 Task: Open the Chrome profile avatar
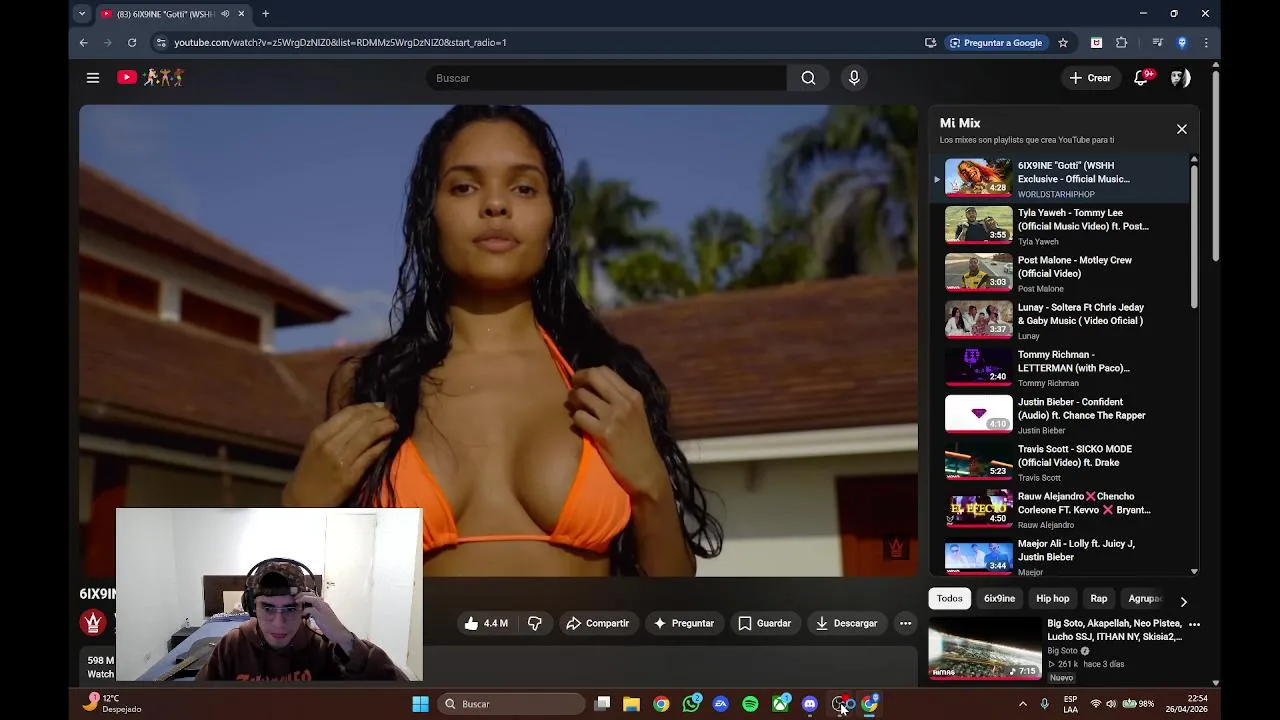pos(1182,43)
